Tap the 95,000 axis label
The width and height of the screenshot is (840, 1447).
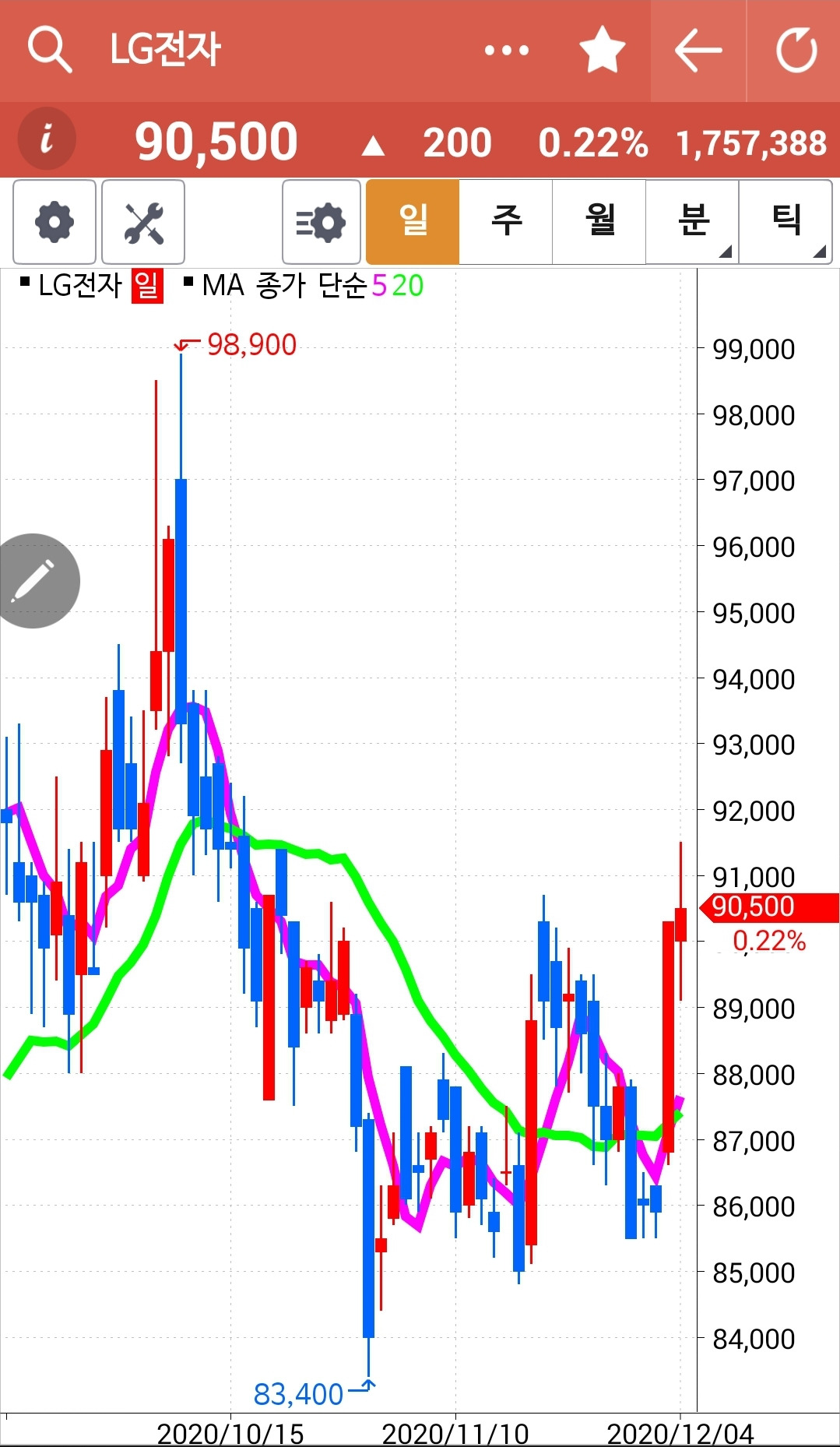(x=754, y=613)
